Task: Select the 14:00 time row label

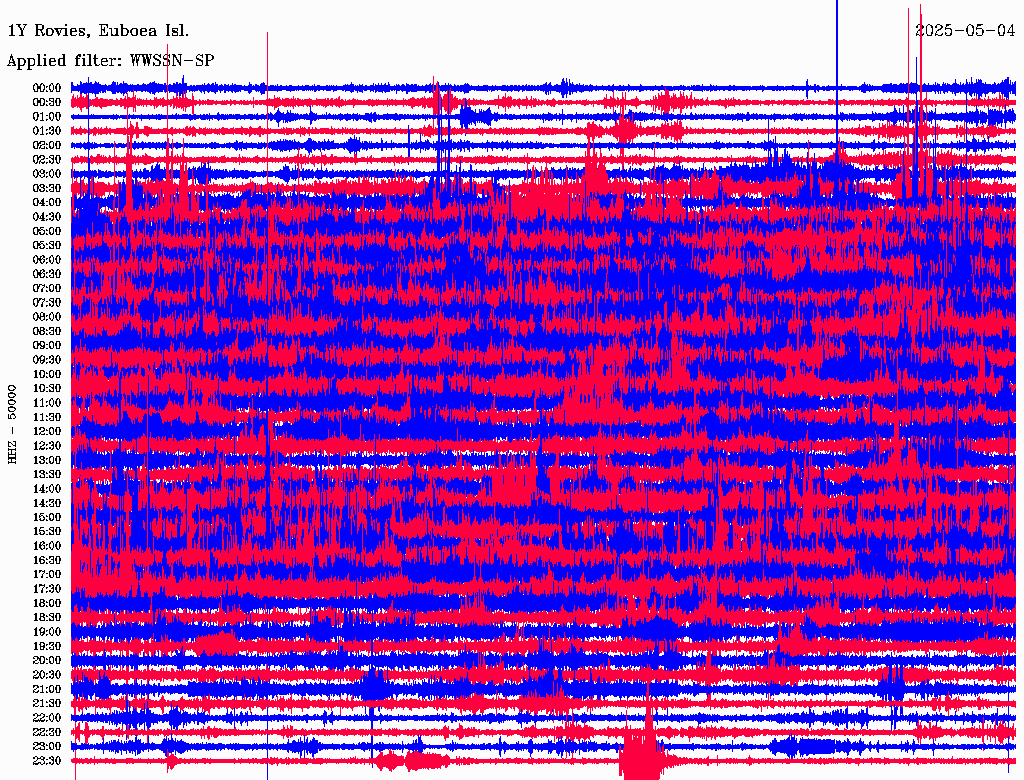Action: 47,489
